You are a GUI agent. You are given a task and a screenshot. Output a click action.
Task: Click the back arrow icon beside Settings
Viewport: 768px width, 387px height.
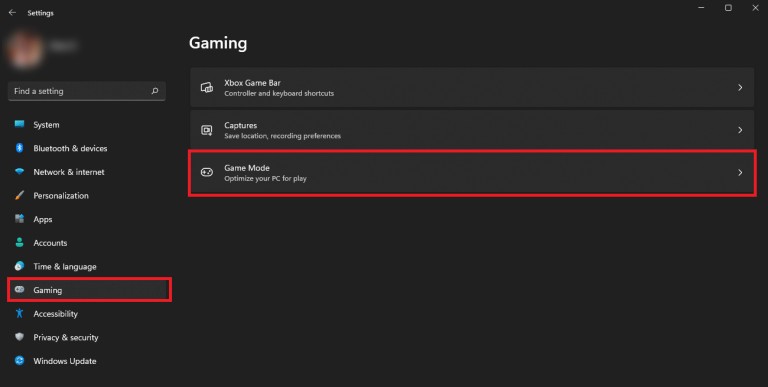pyautogui.click(x=12, y=13)
